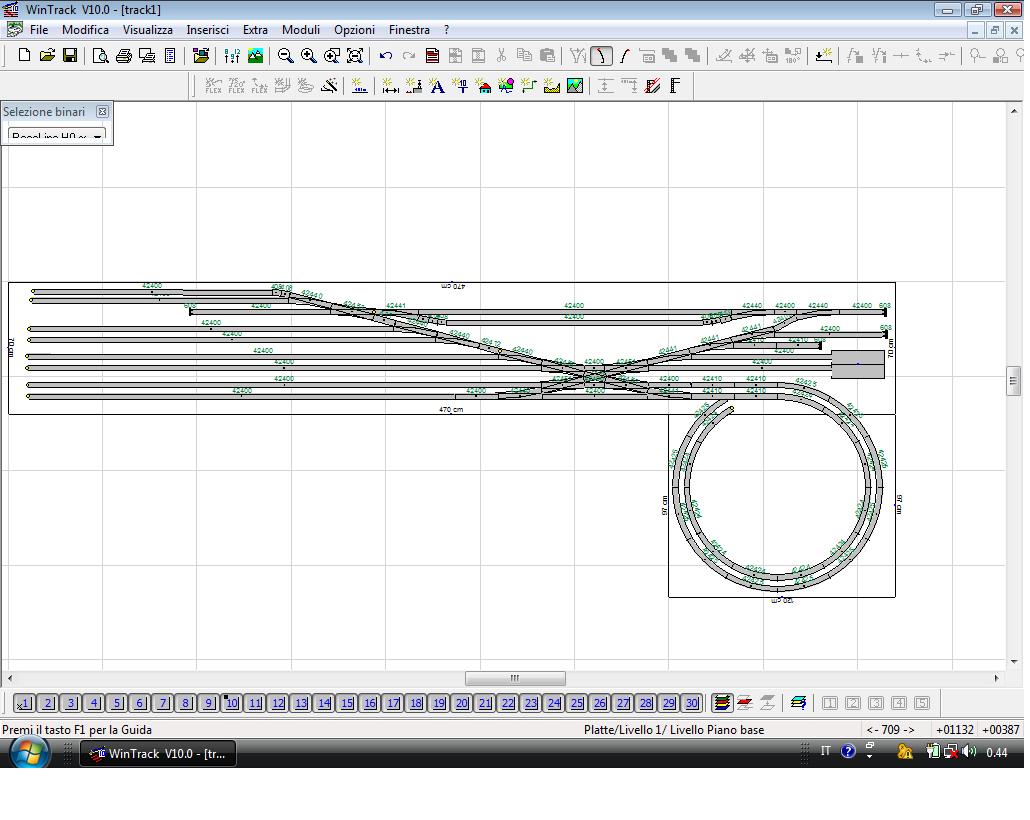Click the red hatched lines icon
The width and height of the screenshot is (1030, 820).
652,86
